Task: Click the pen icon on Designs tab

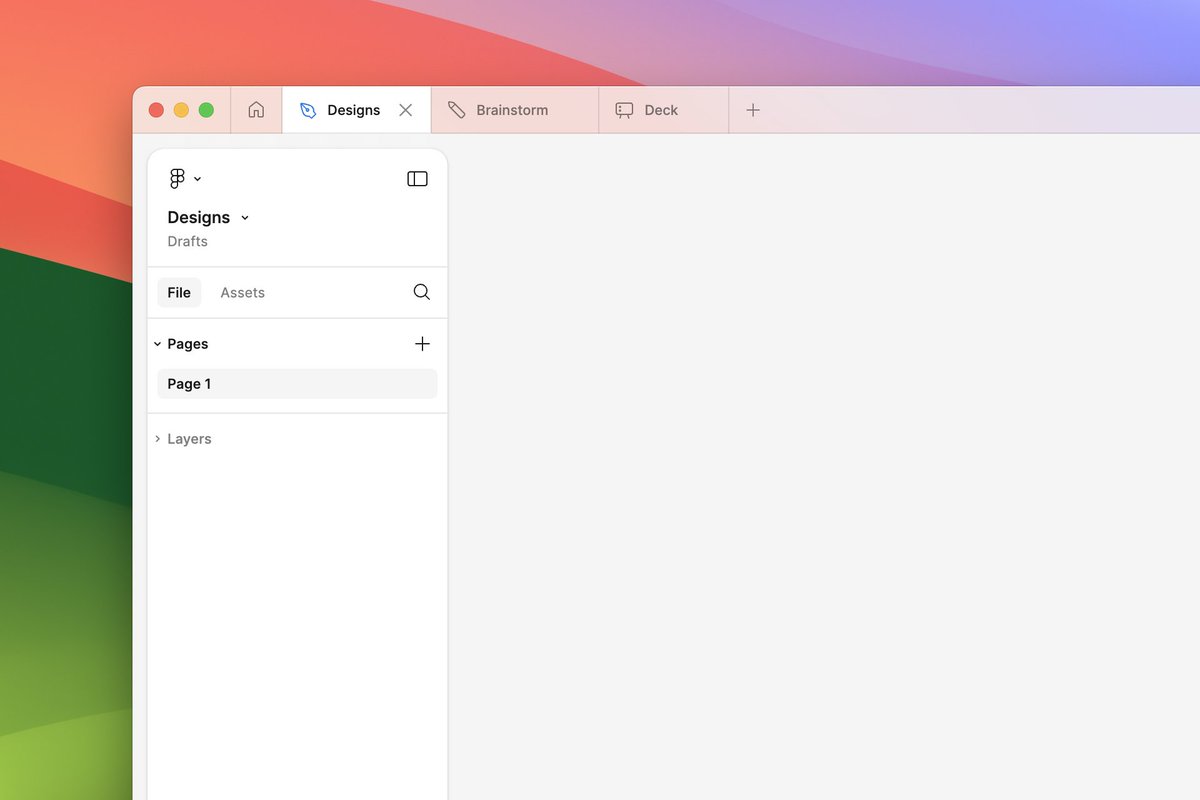Action: coord(308,110)
